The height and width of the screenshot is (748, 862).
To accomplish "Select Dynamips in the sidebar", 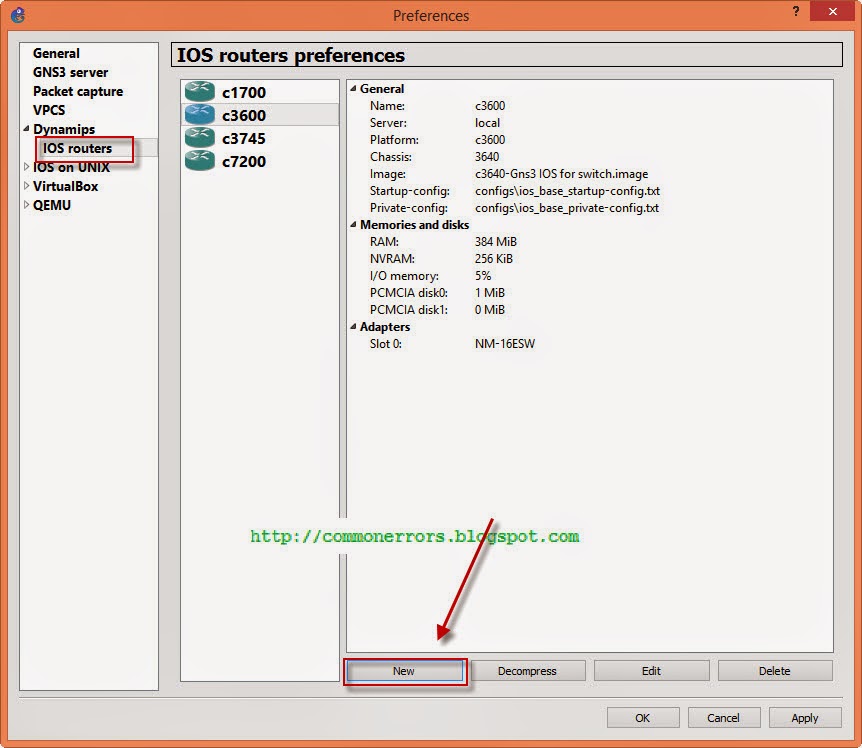I will click(64, 129).
